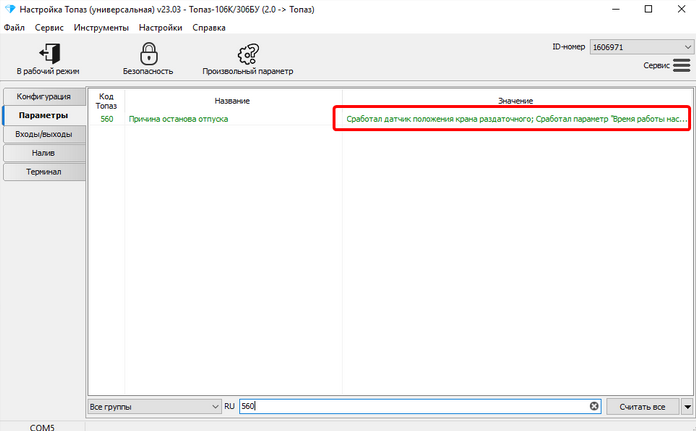Open the Файл menu
The width and height of the screenshot is (696, 431).
point(14,28)
